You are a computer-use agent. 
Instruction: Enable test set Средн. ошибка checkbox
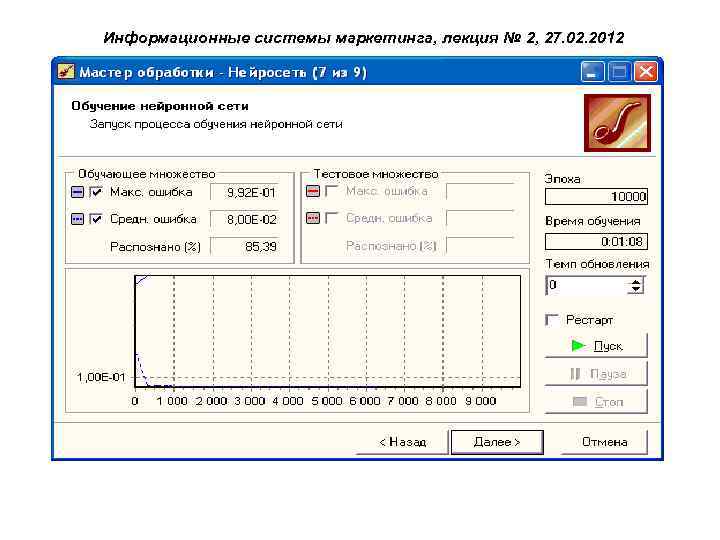coord(331,218)
